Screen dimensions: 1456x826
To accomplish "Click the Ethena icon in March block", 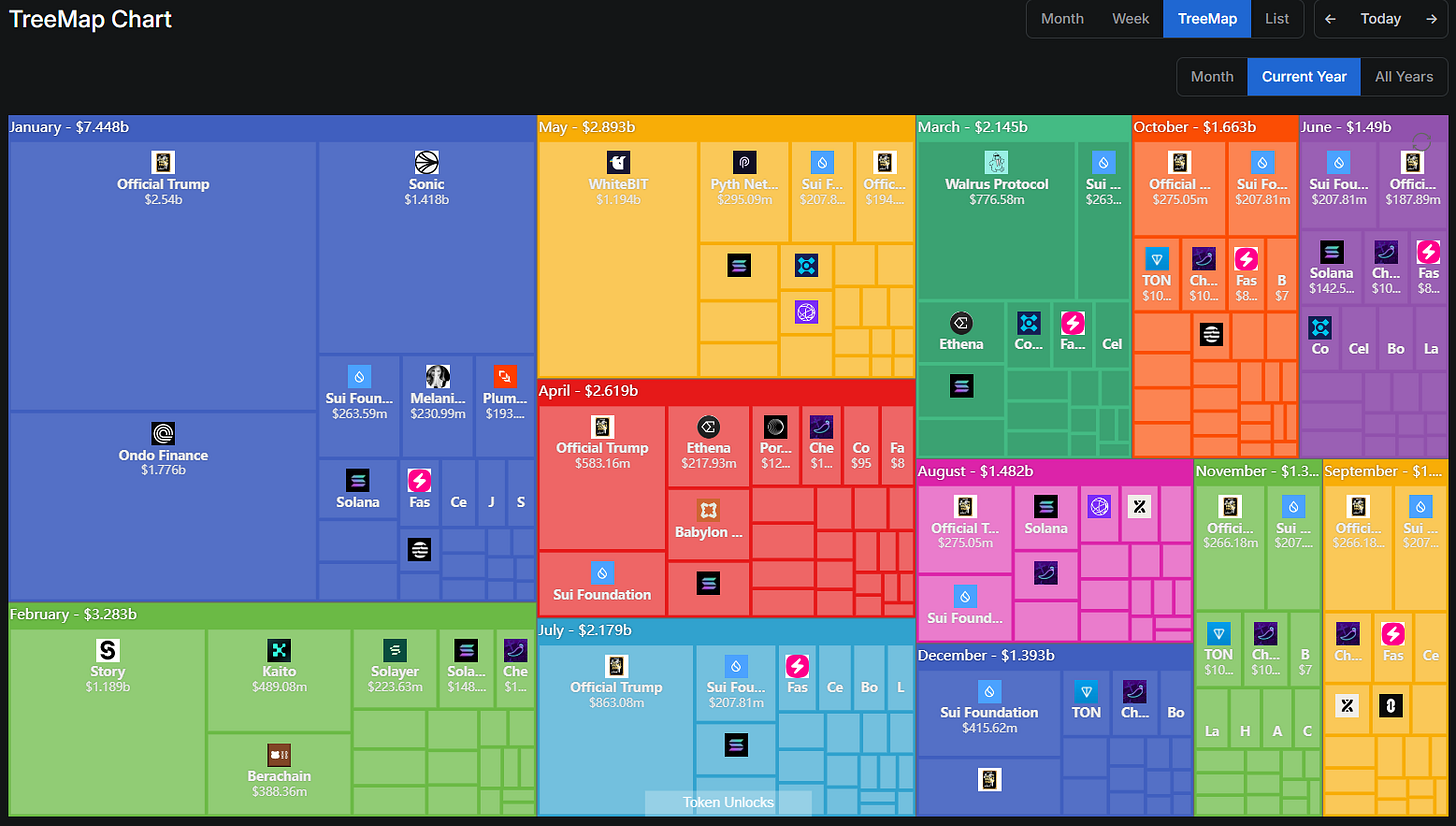I will tap(961, 322).
